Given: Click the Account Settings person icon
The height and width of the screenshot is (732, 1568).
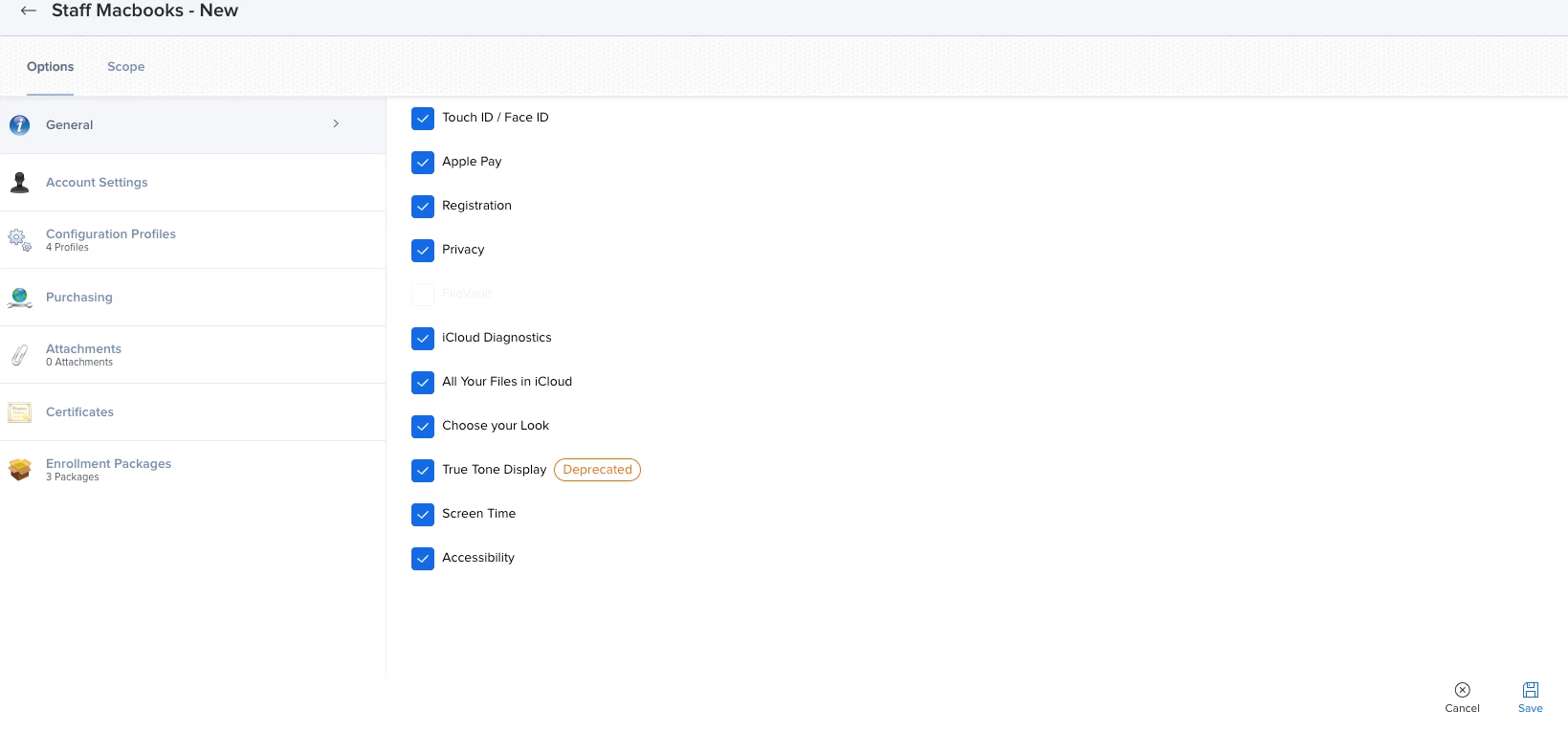Looking at the screenshot, I should point(19,182).
